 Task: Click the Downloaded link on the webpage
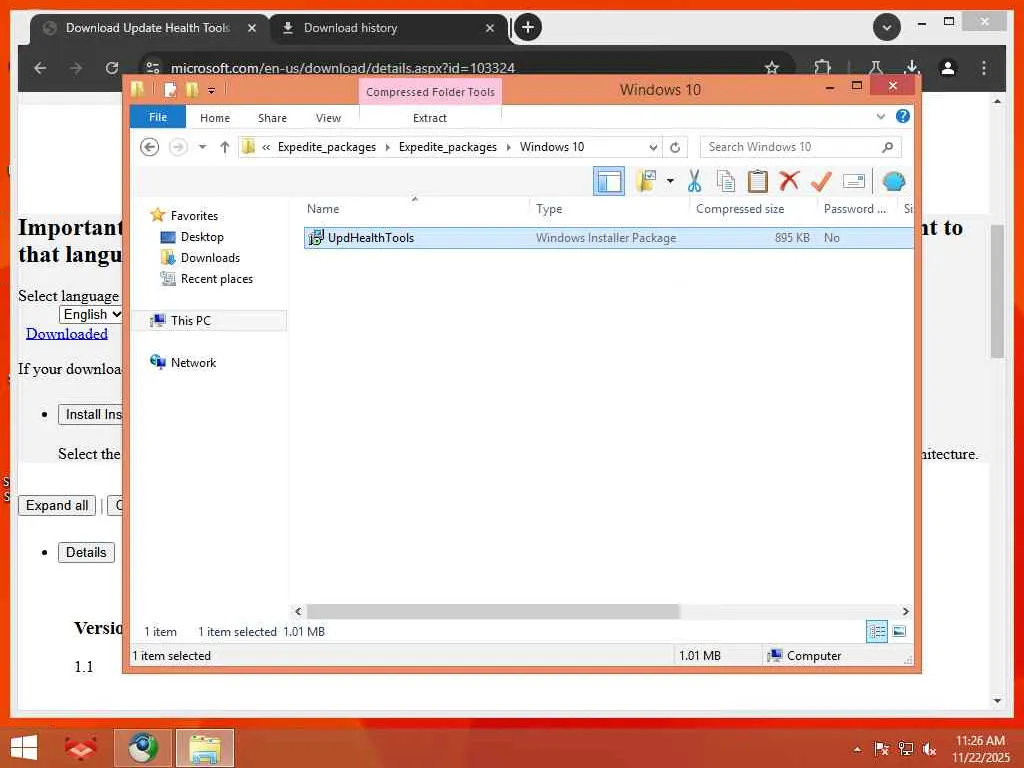tap(67, 334)
